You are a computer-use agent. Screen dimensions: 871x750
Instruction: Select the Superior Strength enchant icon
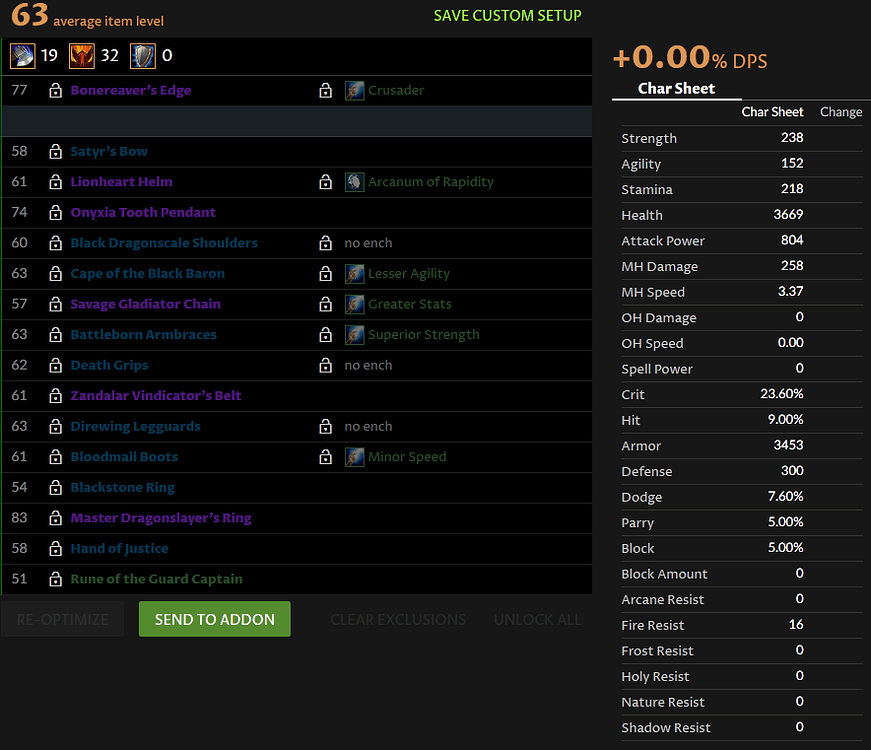click(355, 334)
